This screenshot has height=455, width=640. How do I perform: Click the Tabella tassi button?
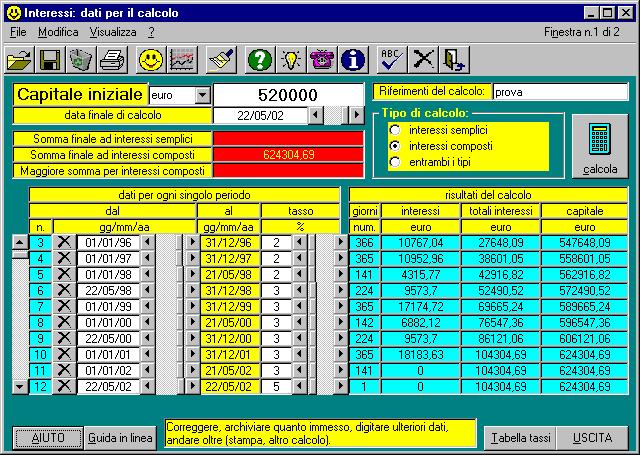pyautogui.click(x=519, y=438)
